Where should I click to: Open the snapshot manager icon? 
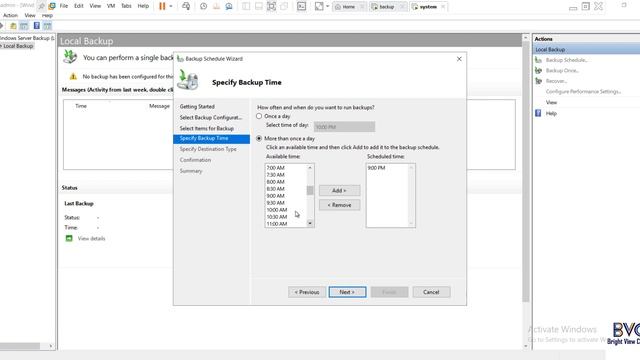229,6
